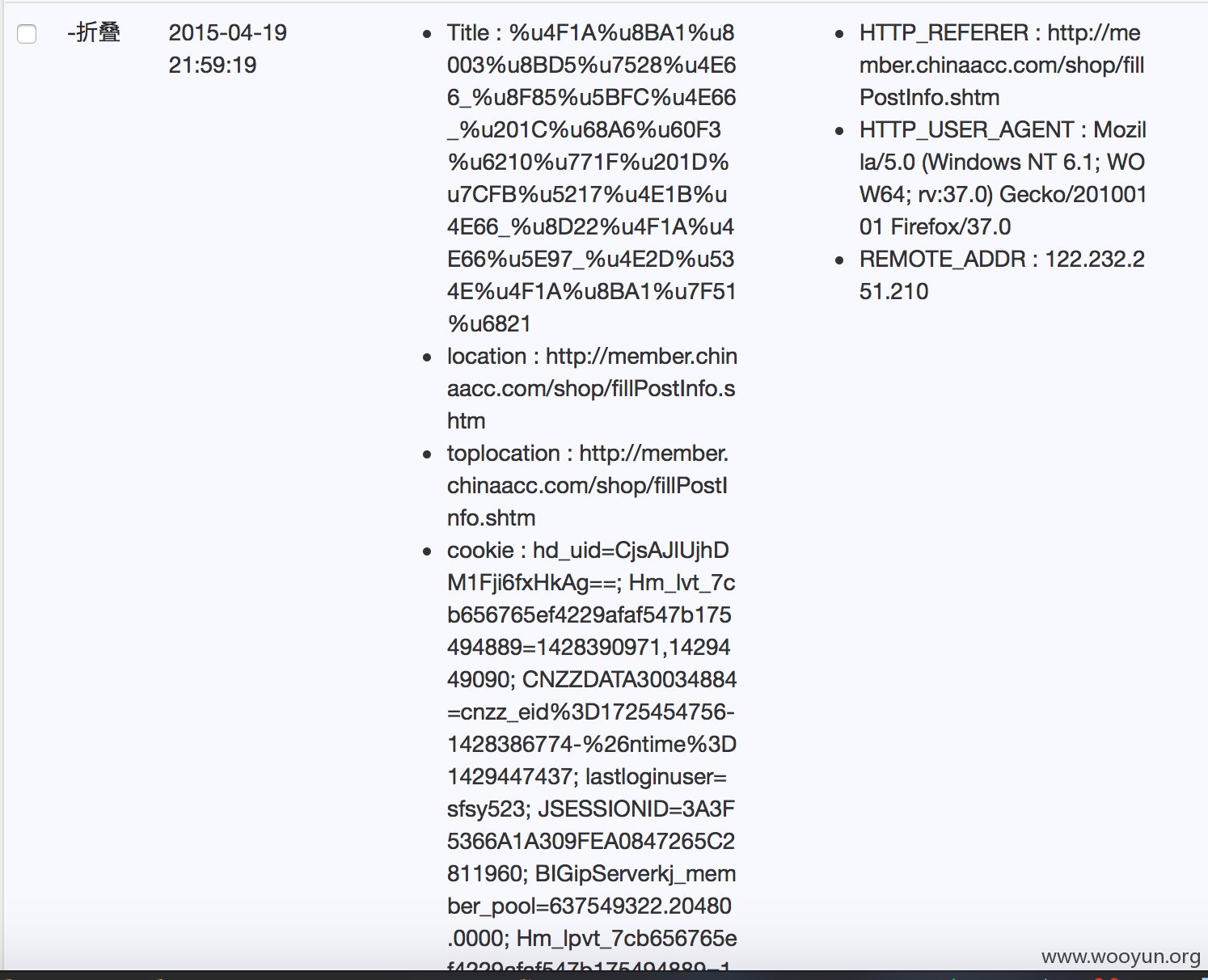The width and height of the screenshot is (1208, 980).
Task: Tick the checkbox for the 2015-04-19 record
Action: (27, 34)
